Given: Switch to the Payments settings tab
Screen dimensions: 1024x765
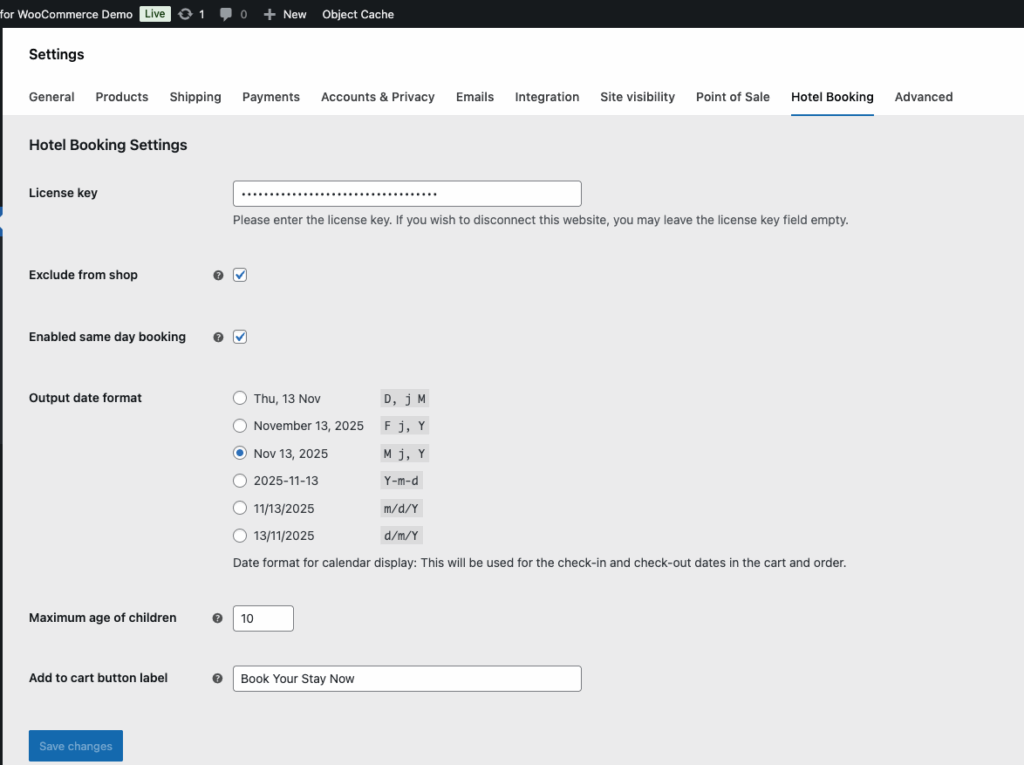Looking at the screenshot, I should pyautogui.click(x=271, y=97).
